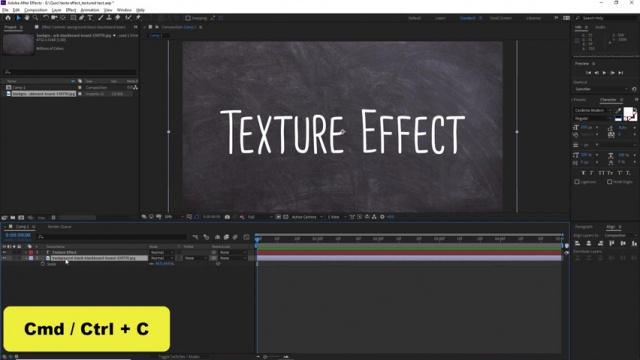Open blending mode dropdown for chalkboard layer

click(x=162, y=258)
